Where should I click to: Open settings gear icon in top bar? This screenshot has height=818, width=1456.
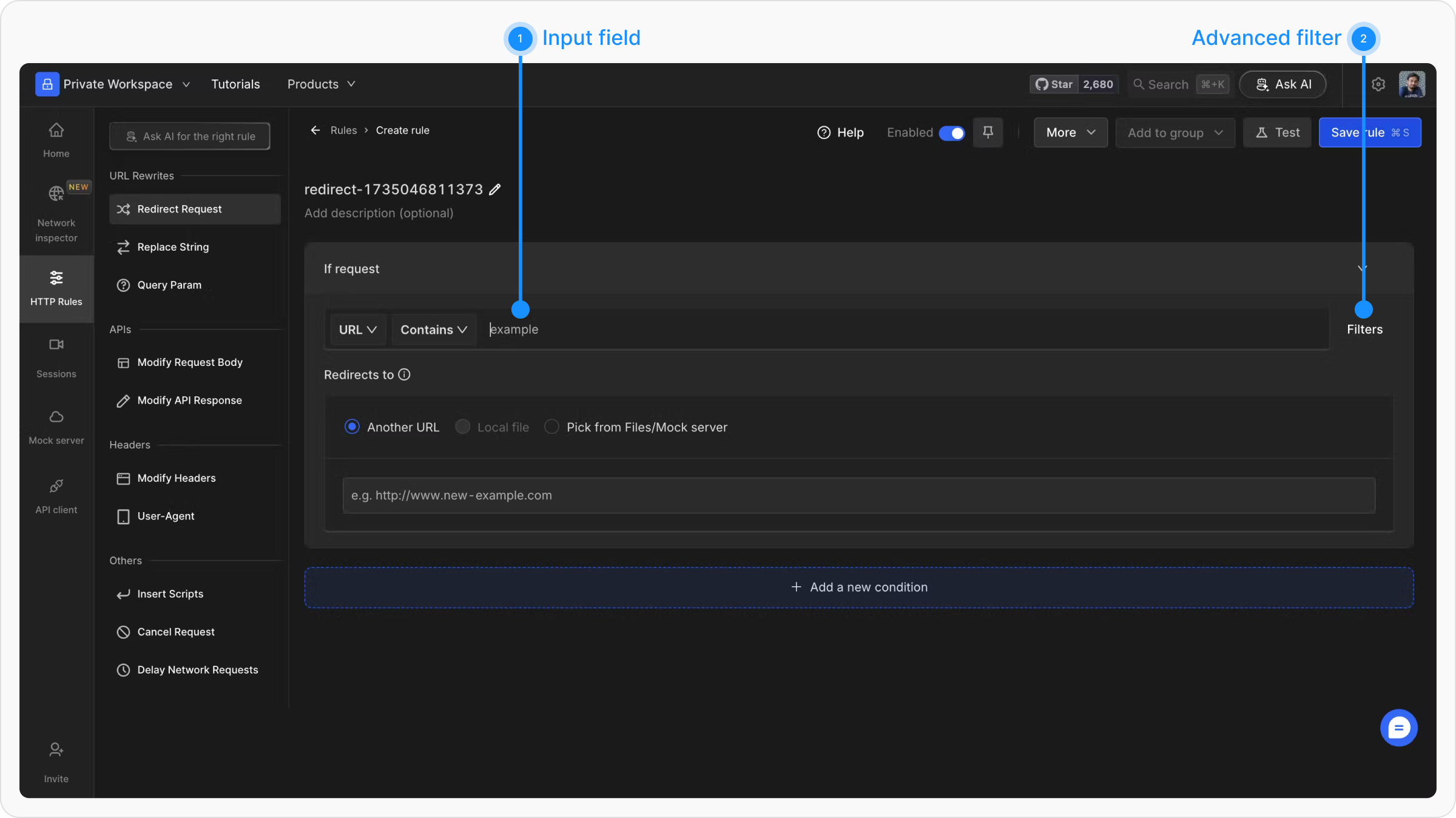1378,84
